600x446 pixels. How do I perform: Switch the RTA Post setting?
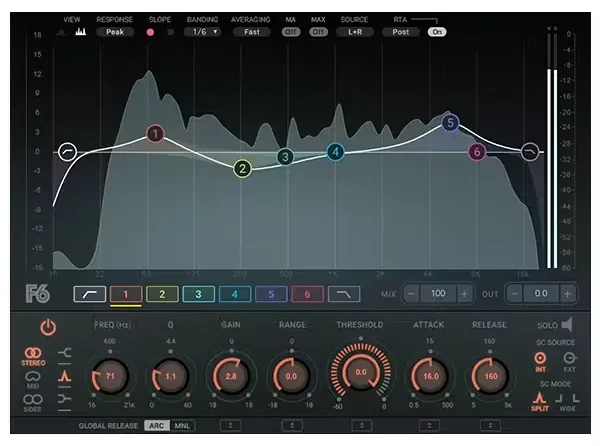400,32
